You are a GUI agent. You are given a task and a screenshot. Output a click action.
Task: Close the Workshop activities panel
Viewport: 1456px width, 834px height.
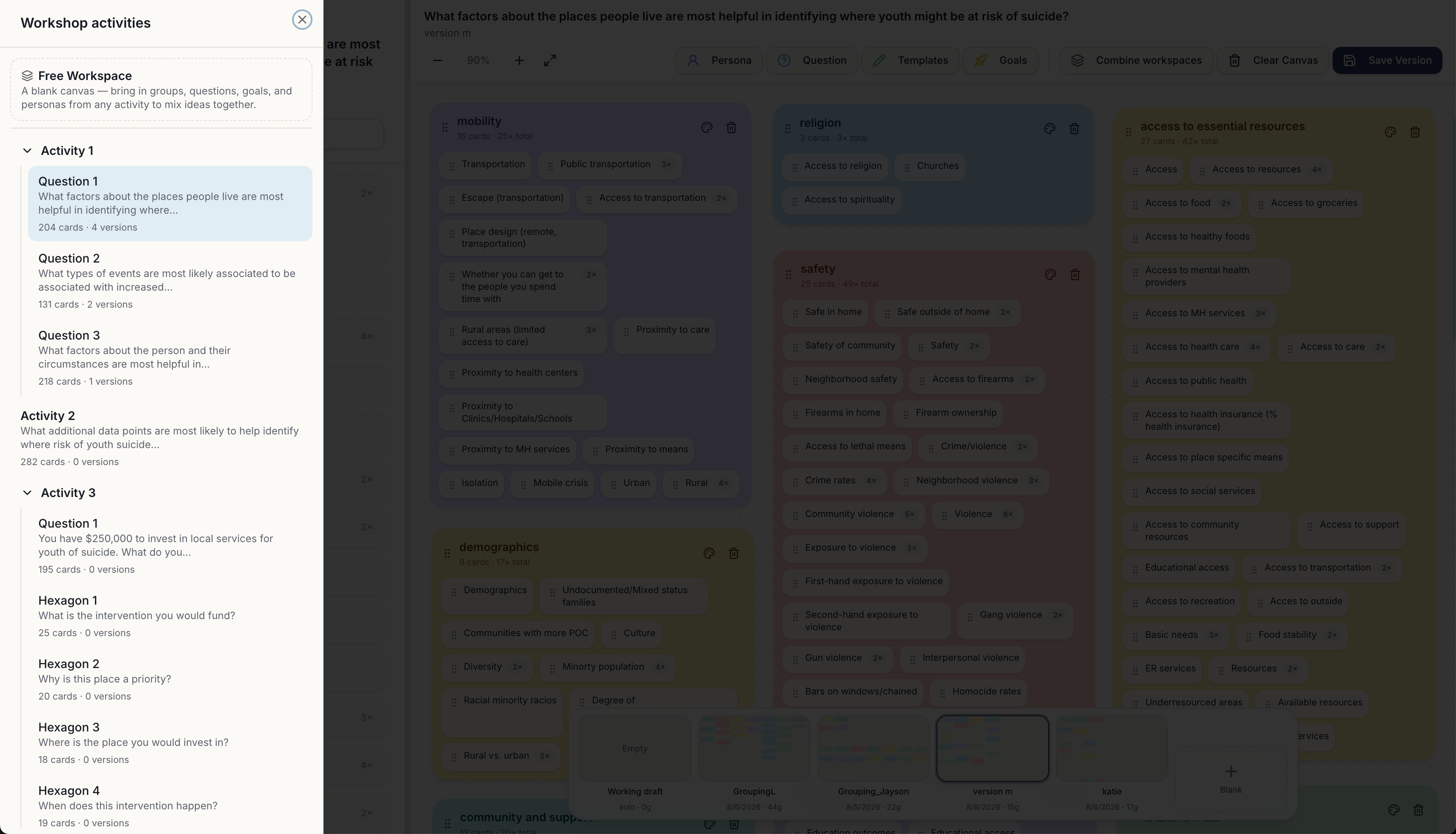(x=302, y=20)
